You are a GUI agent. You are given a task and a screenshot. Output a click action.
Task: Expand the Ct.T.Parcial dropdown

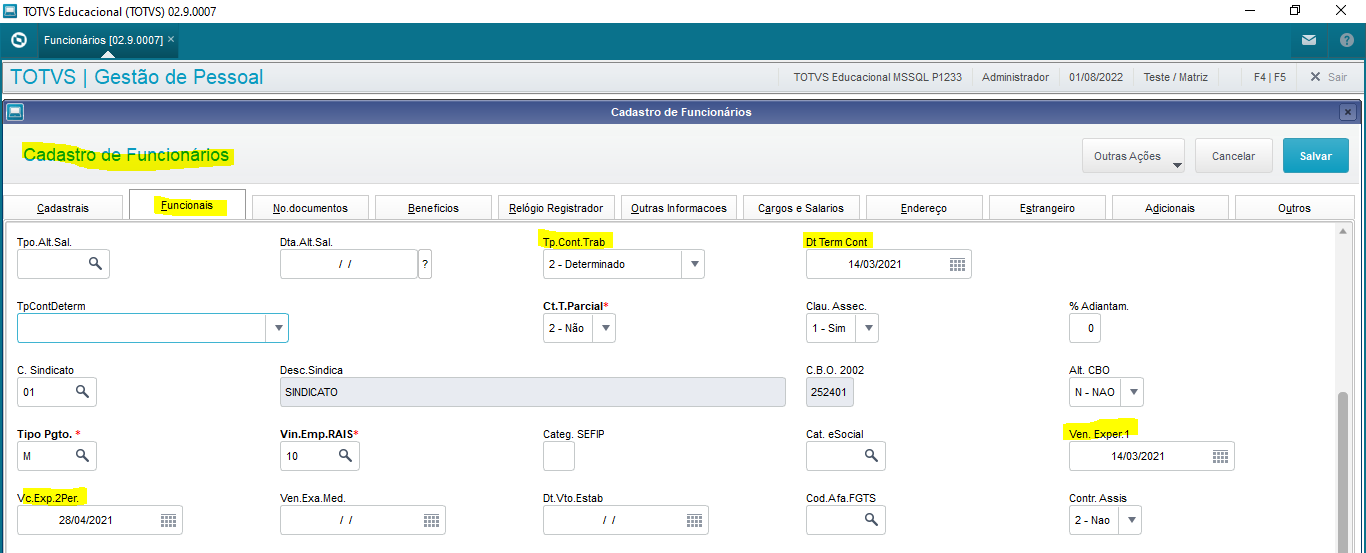605,328
